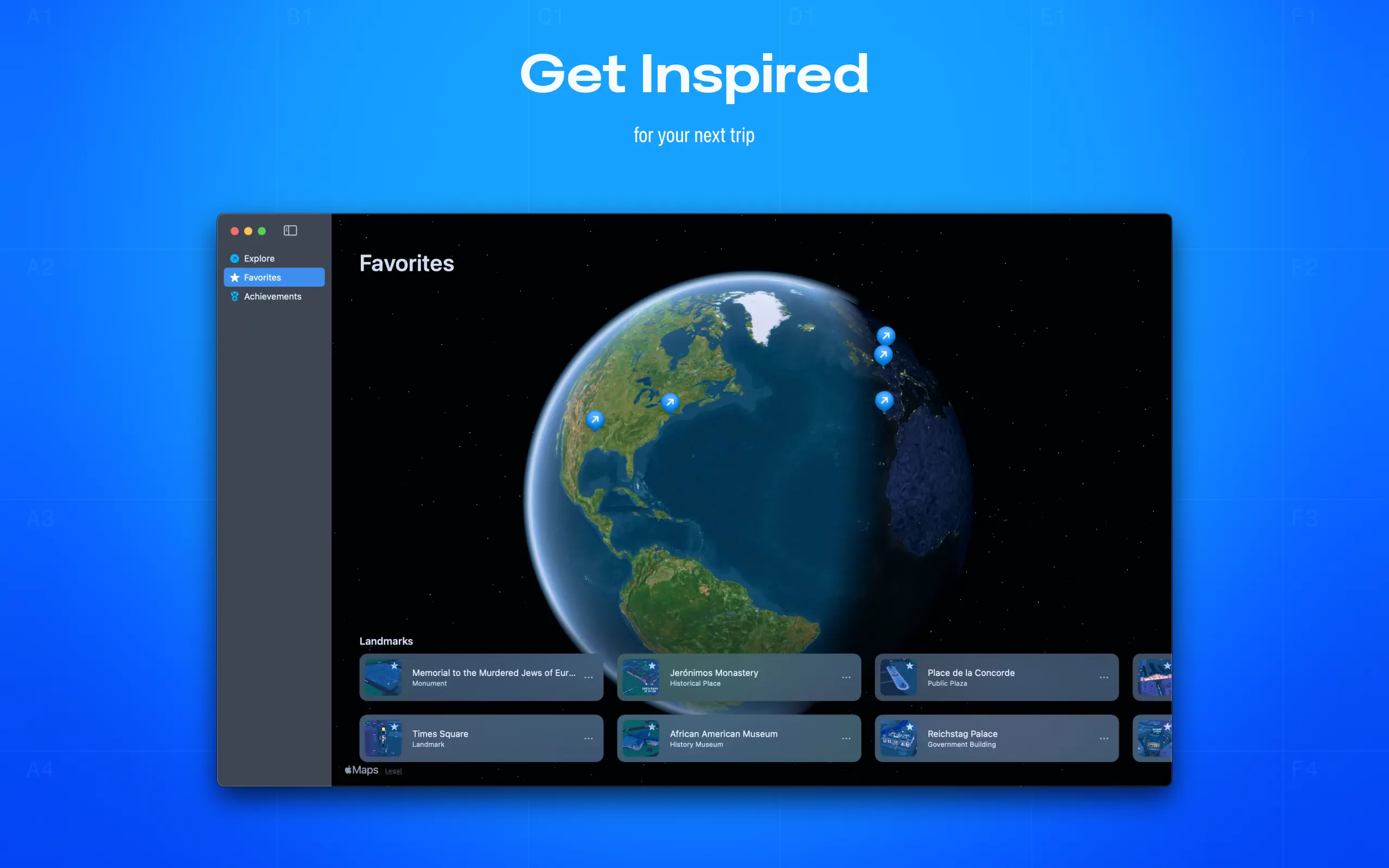Click the Favorites star in sidebar
The image size is (1389, 868).
point(235,277)
